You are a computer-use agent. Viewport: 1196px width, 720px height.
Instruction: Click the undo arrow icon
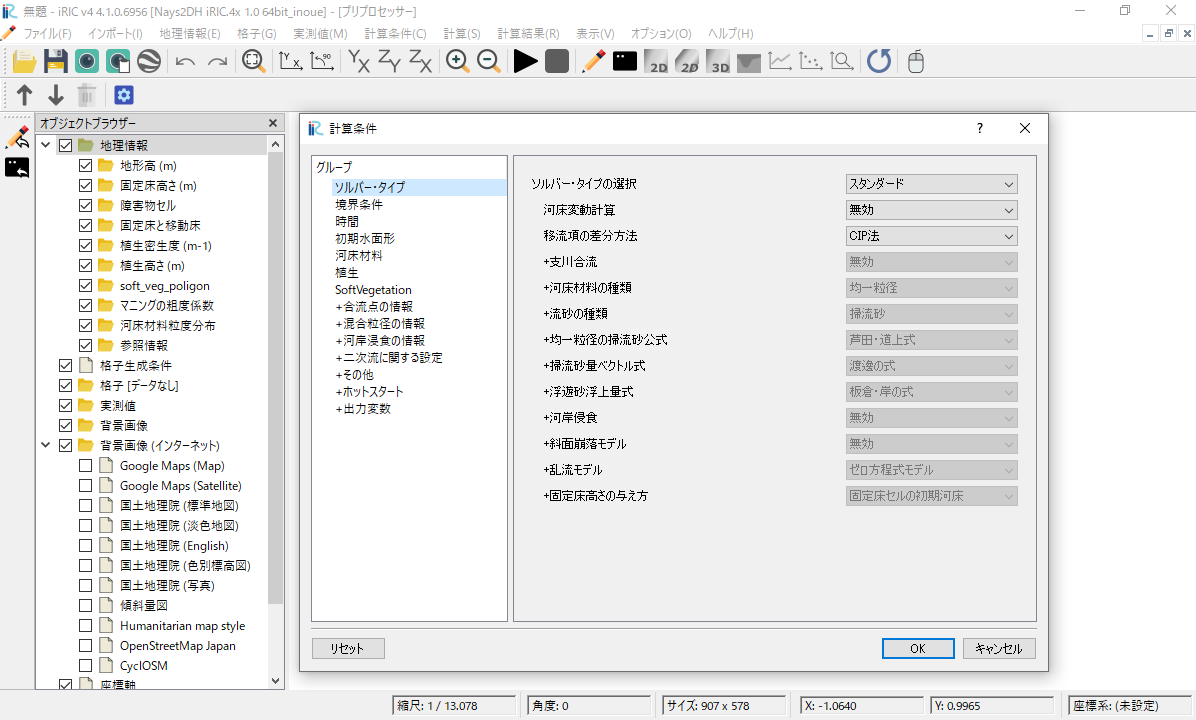click(x=185, y=62)
